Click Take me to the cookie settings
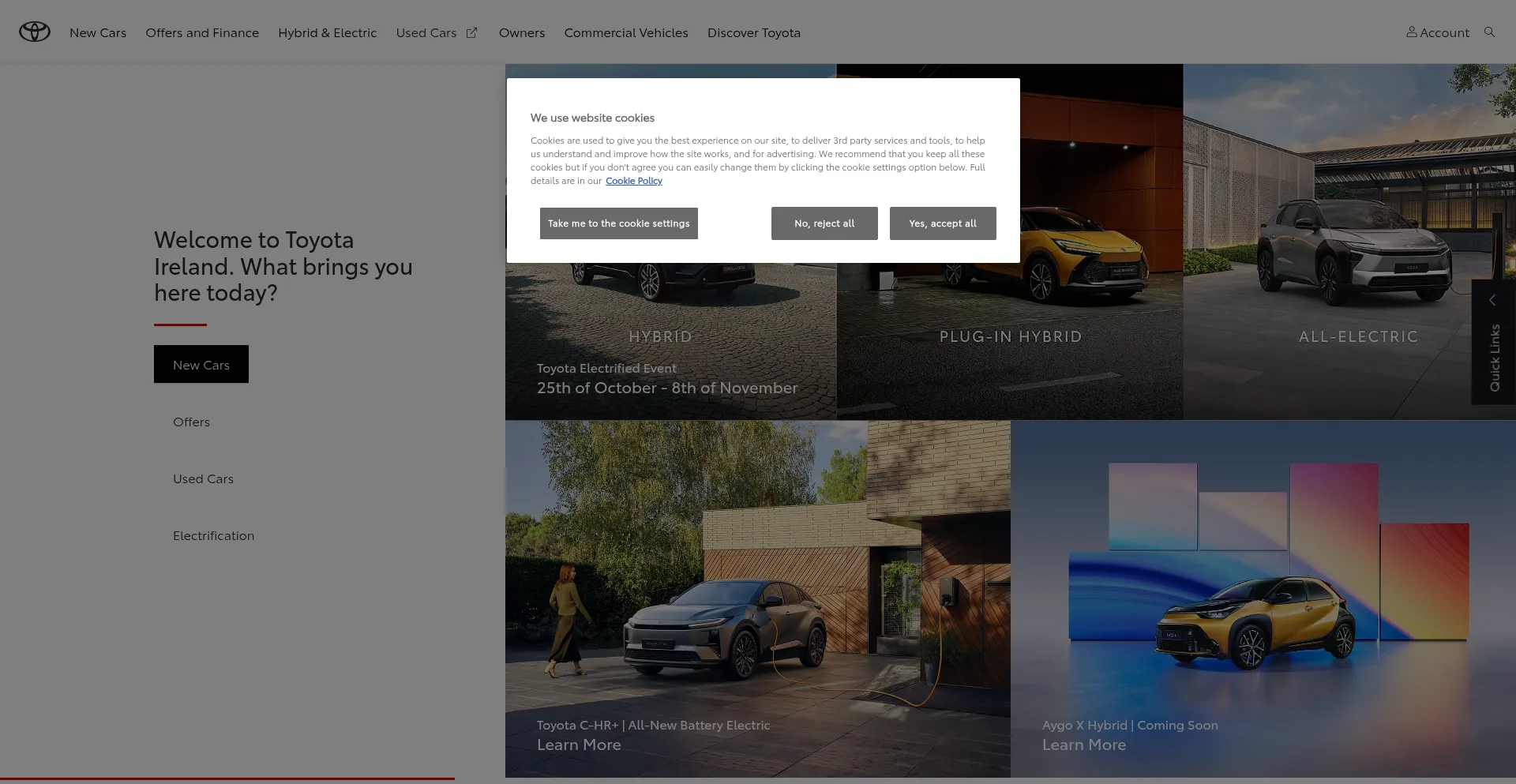This screenshot has width=1516, height=784. point(618,223)
